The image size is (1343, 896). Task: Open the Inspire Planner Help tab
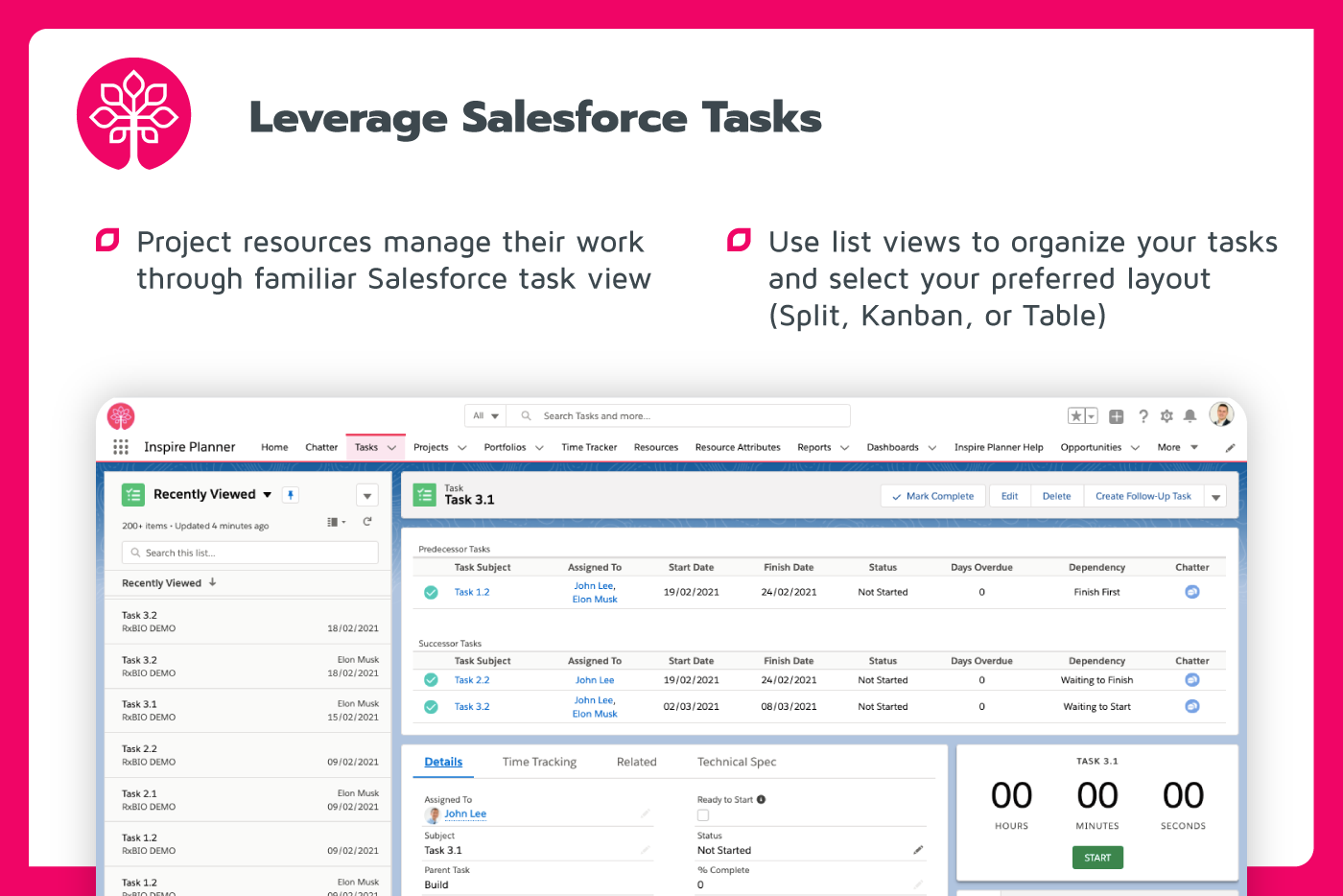click(999, 447)
